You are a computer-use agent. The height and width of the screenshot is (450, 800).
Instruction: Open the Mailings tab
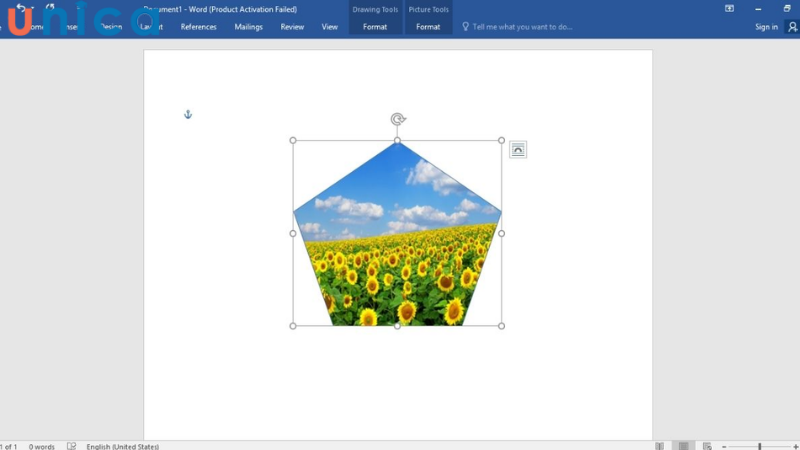pyautogui.click(x=248, y=27)
